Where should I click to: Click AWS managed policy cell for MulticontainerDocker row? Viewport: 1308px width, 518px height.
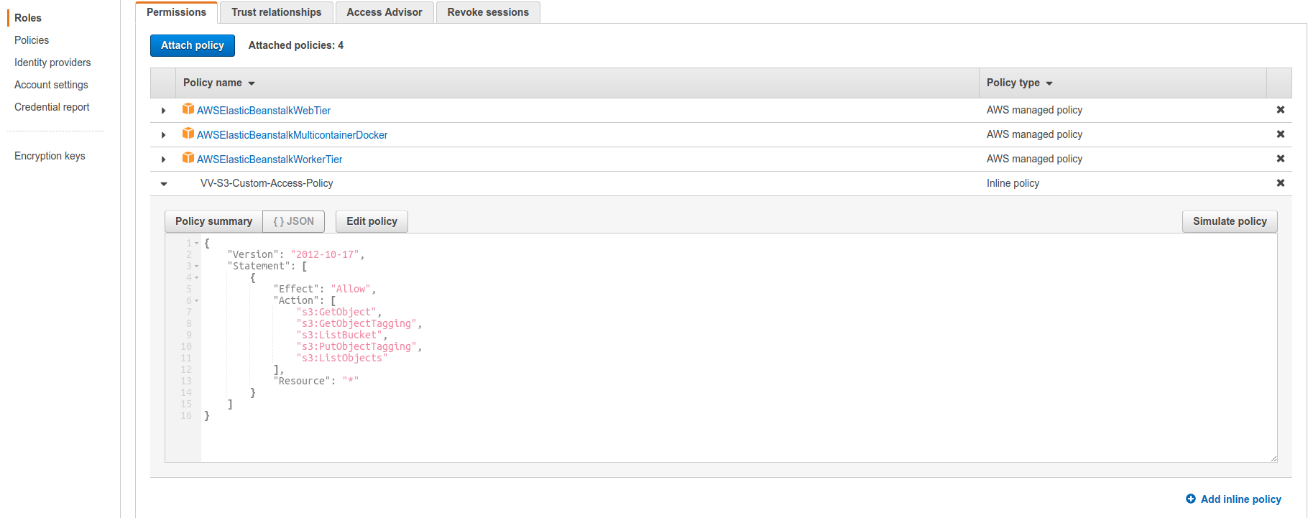pyautogui.click(x=1034, y=134)
